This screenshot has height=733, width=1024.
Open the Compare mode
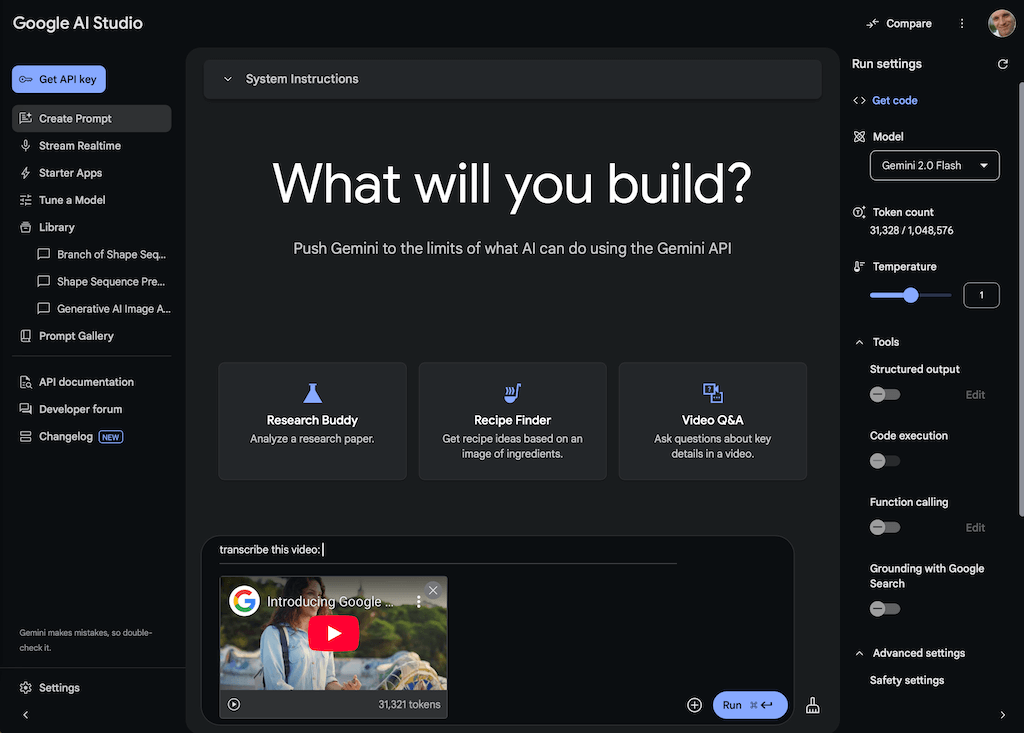click(x=899, y=24)
